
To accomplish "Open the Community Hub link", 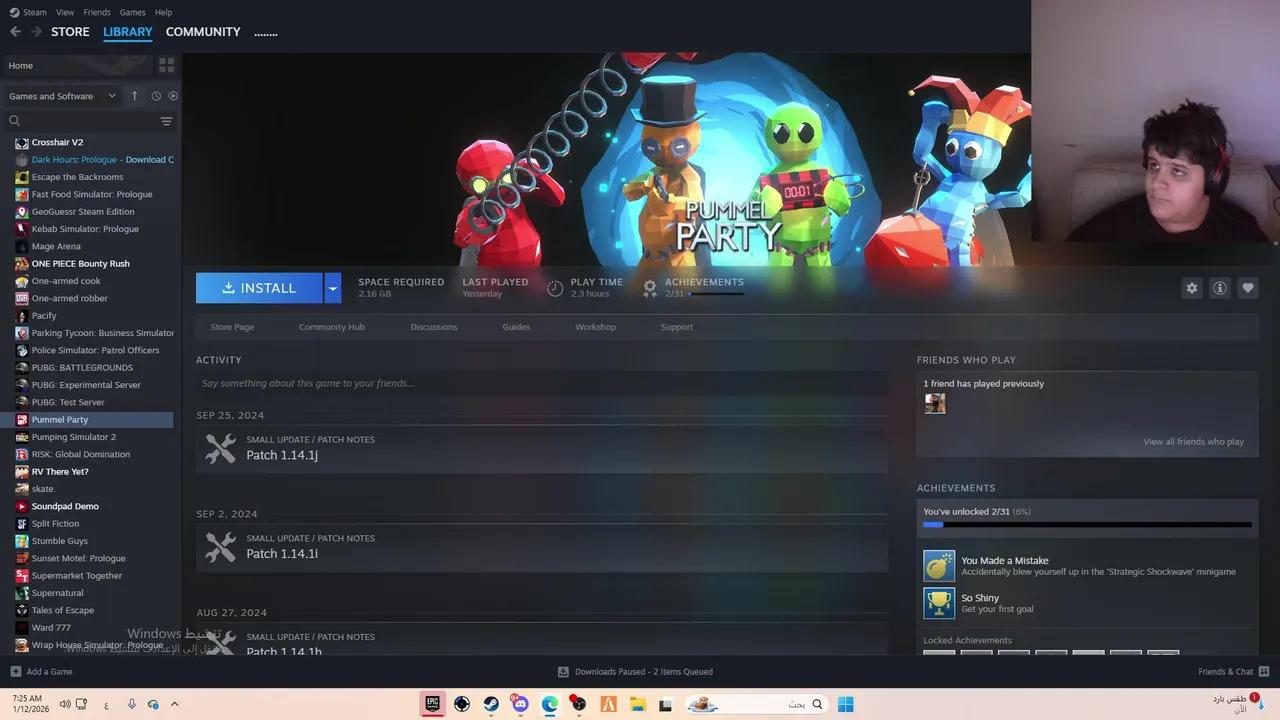I will [332, 327].
